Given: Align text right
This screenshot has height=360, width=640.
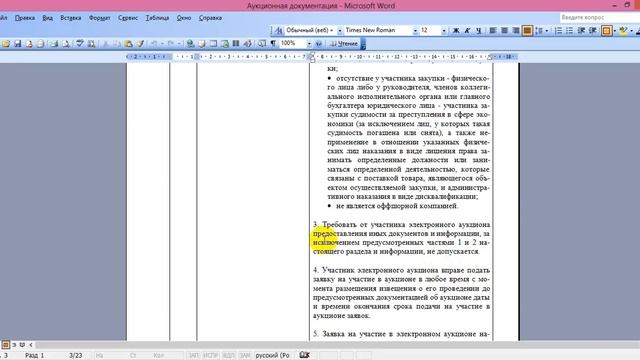Looking at the screenshot, I should 516,31.
